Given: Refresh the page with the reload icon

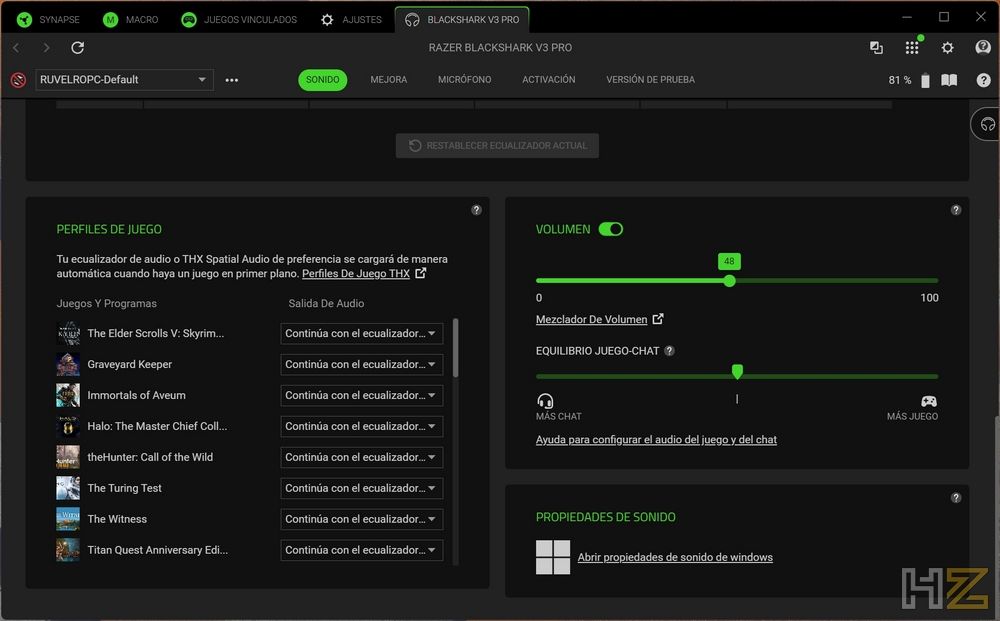Looking at the screenshot, I should coord(77,48).
